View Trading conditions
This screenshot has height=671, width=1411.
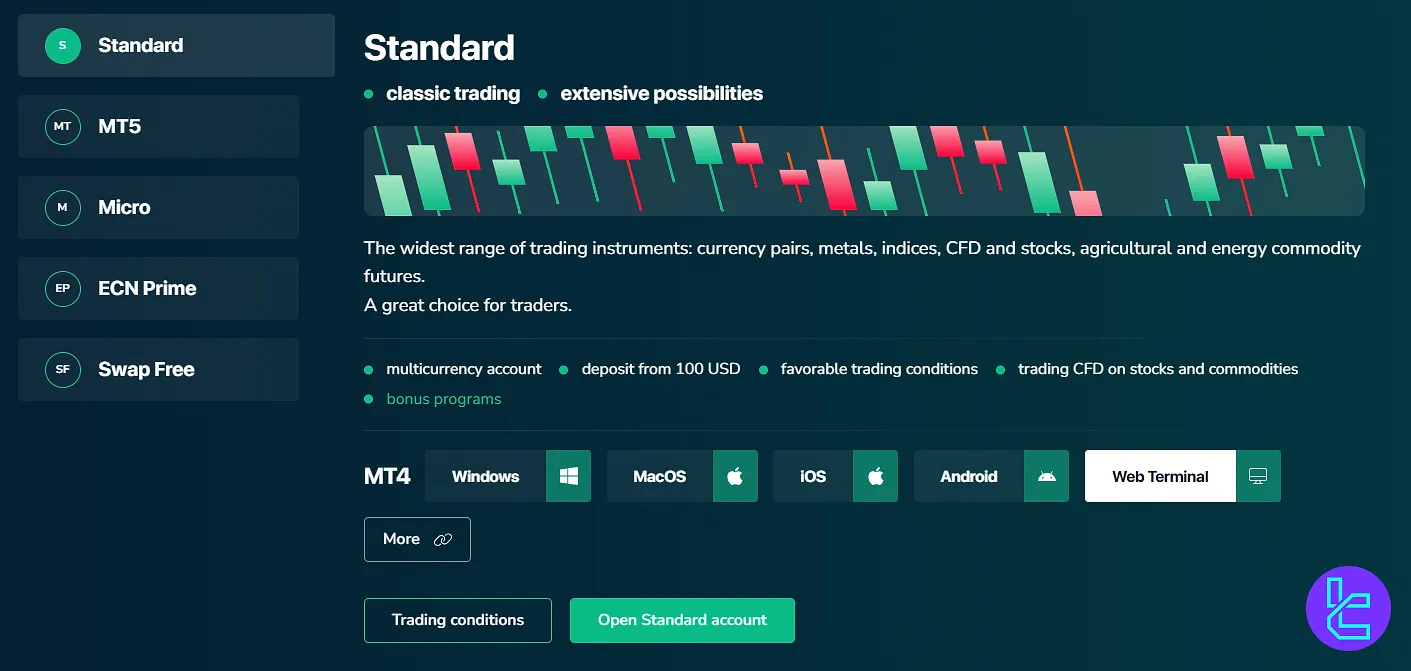click(458, 620)
